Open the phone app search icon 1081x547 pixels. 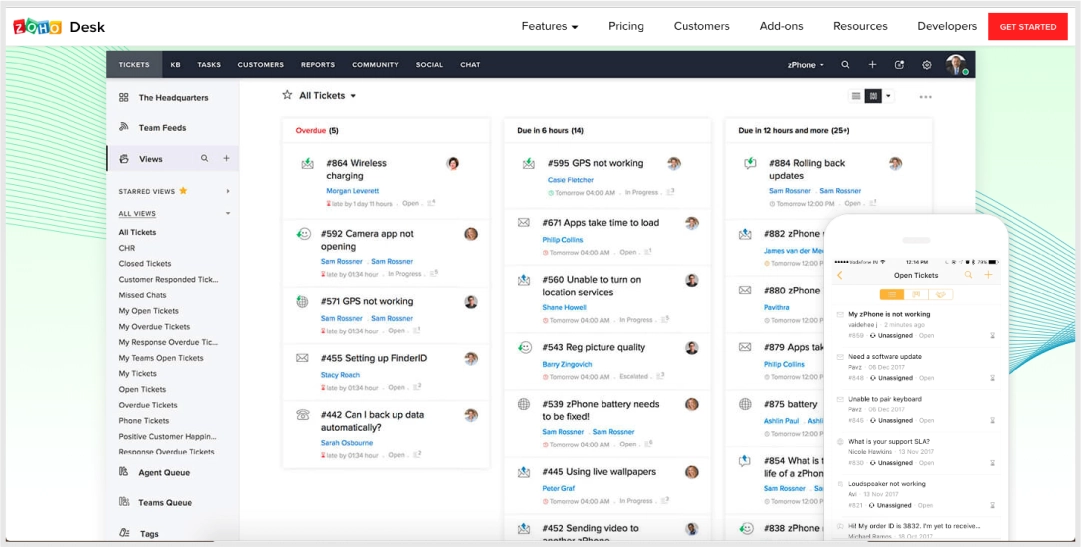tap(968, 275)
